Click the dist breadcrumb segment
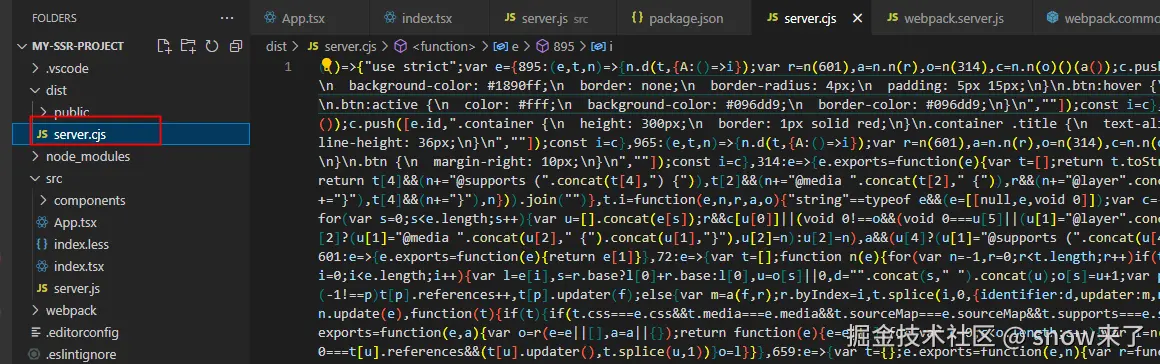Viewport: 1160px width, 364px height. [276, 46]
